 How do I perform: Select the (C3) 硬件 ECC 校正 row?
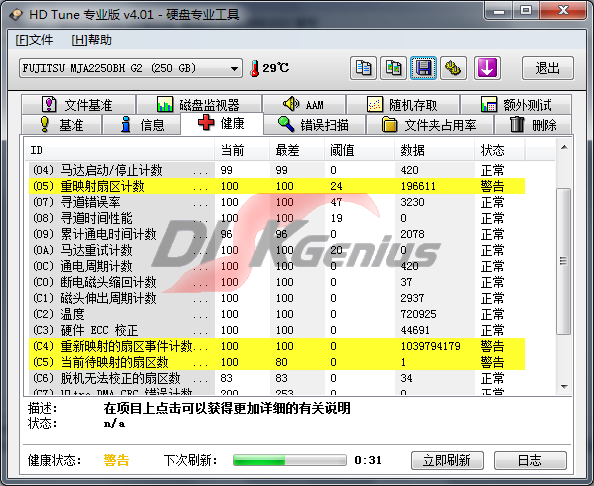pyautogui.click(x=277, y=330)
